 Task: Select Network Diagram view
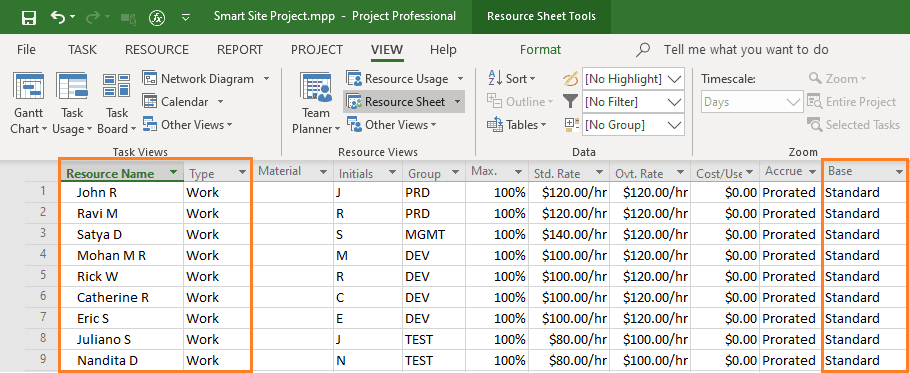tap(199, 79)
